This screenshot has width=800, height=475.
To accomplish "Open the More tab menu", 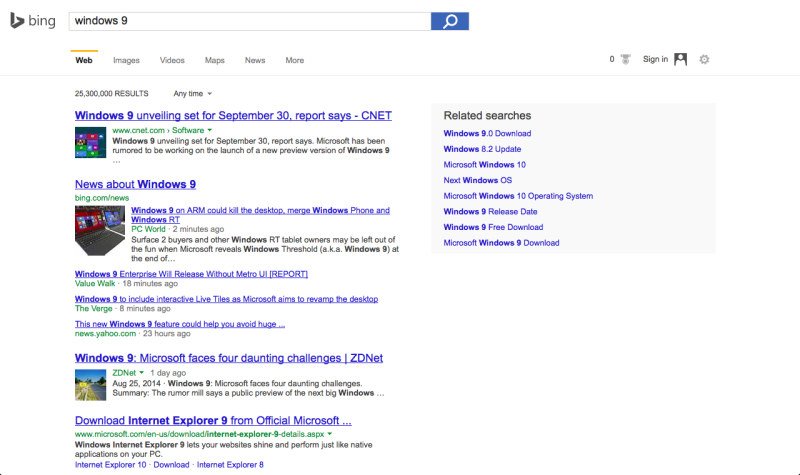I will point(294,60).
